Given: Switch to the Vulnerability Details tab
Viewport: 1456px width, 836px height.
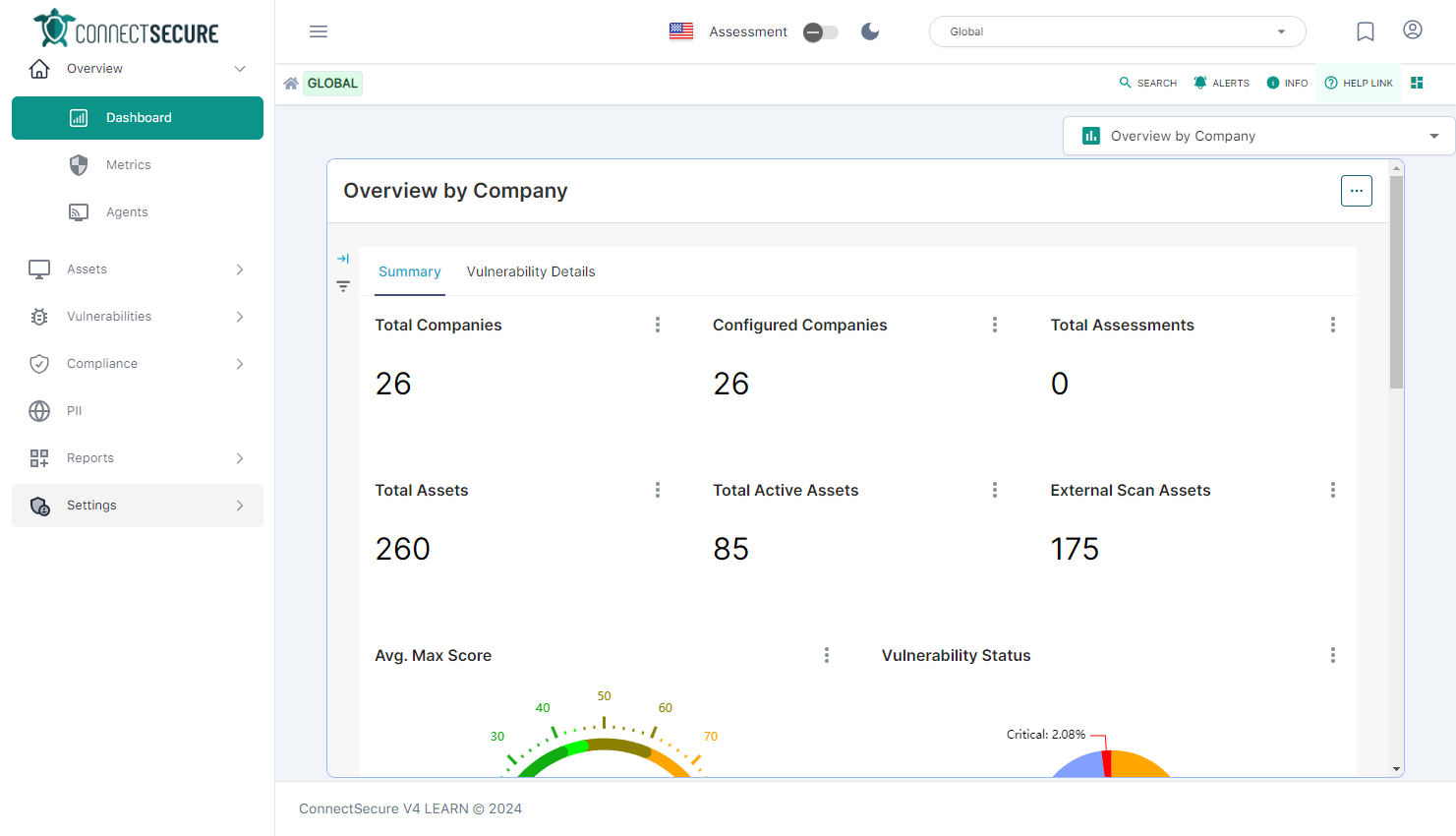Looking at the screenshot, I should (531, 271).
